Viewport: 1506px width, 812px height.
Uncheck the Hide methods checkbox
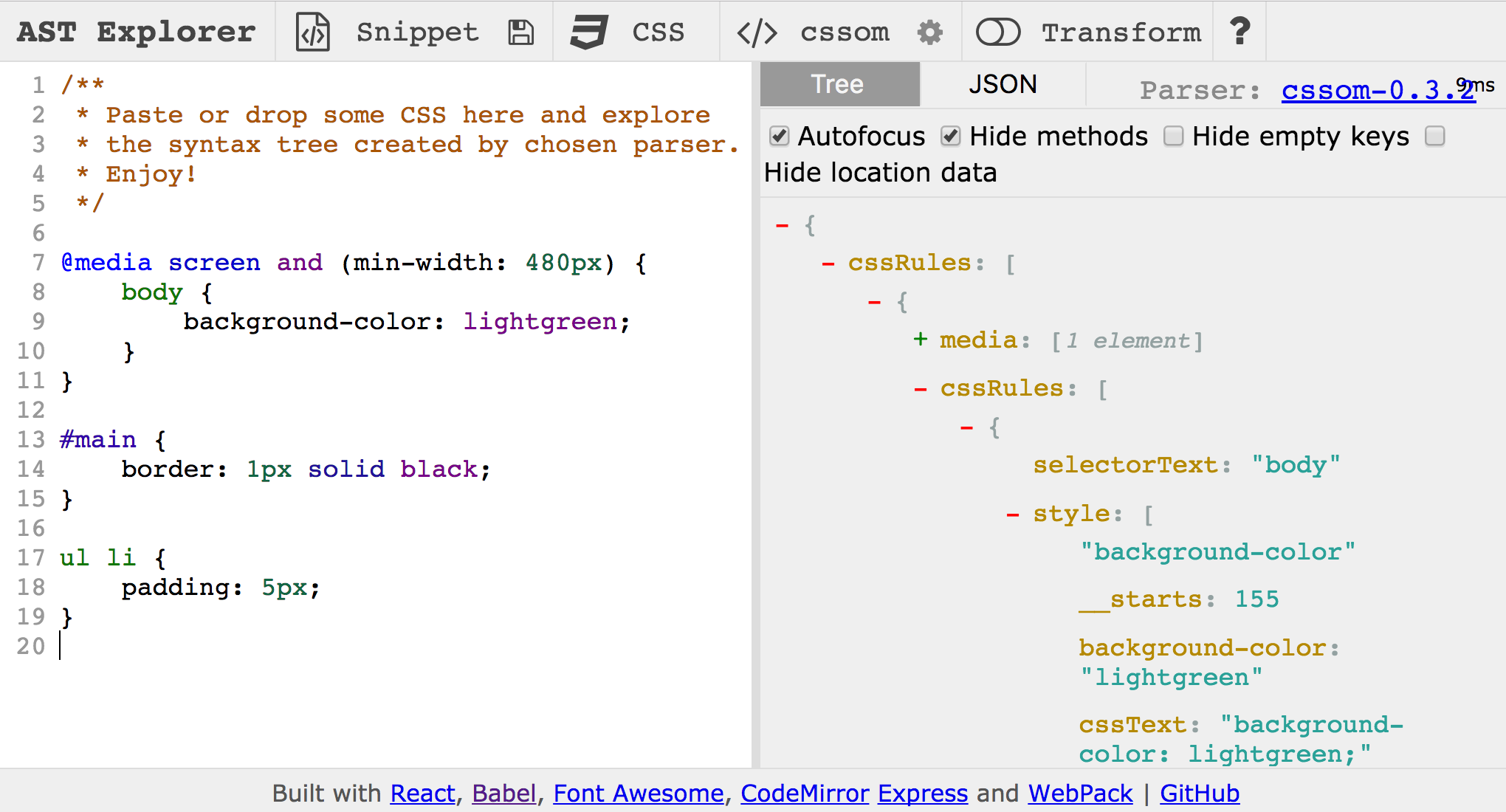[x=951, y=137]
